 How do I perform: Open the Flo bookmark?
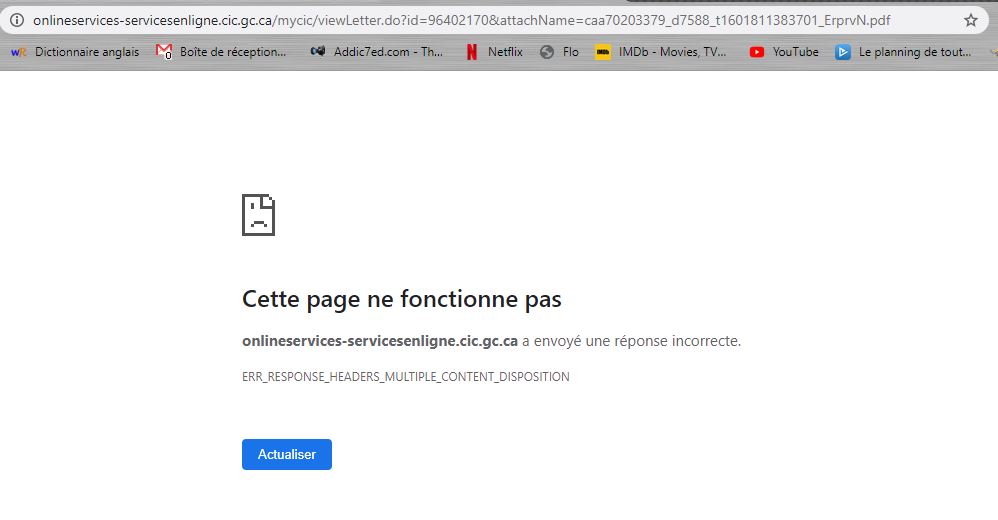[x=570, y=52]
